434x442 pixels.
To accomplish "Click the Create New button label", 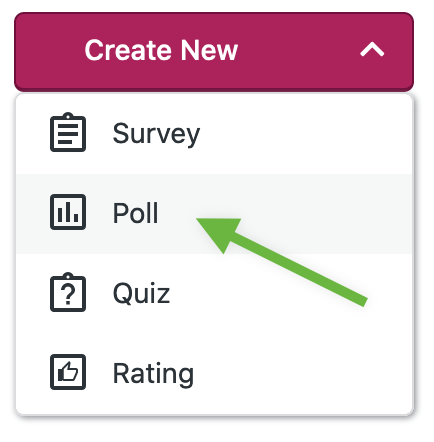I will coord(161,50).
